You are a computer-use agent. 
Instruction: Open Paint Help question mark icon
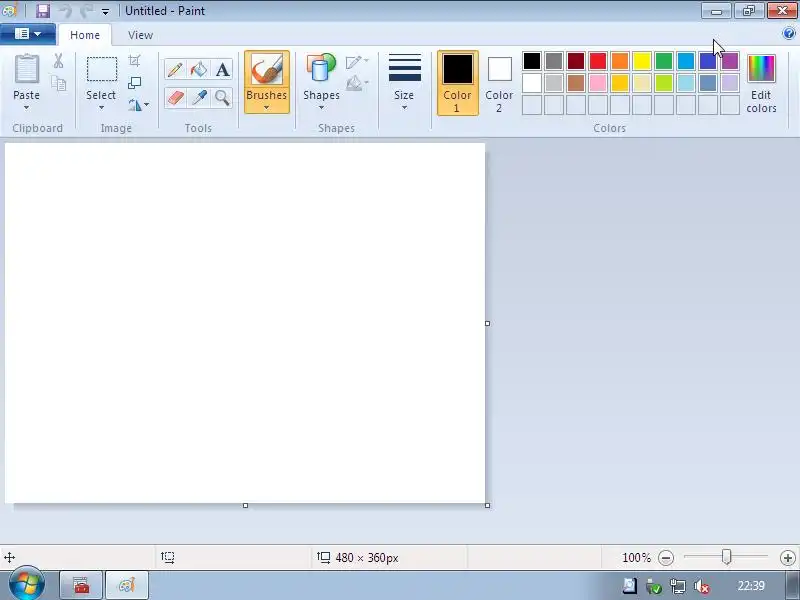788,34
